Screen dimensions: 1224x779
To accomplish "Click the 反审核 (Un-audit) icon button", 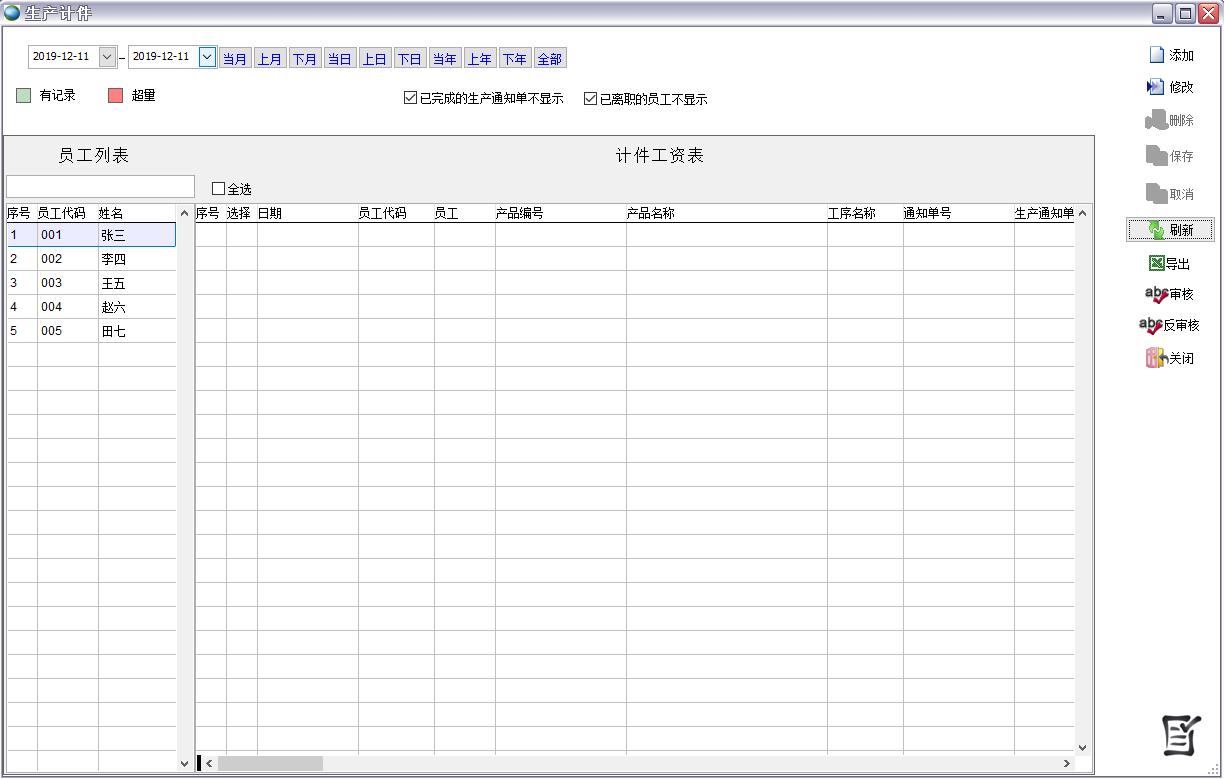I will (x=1151, y=325).
